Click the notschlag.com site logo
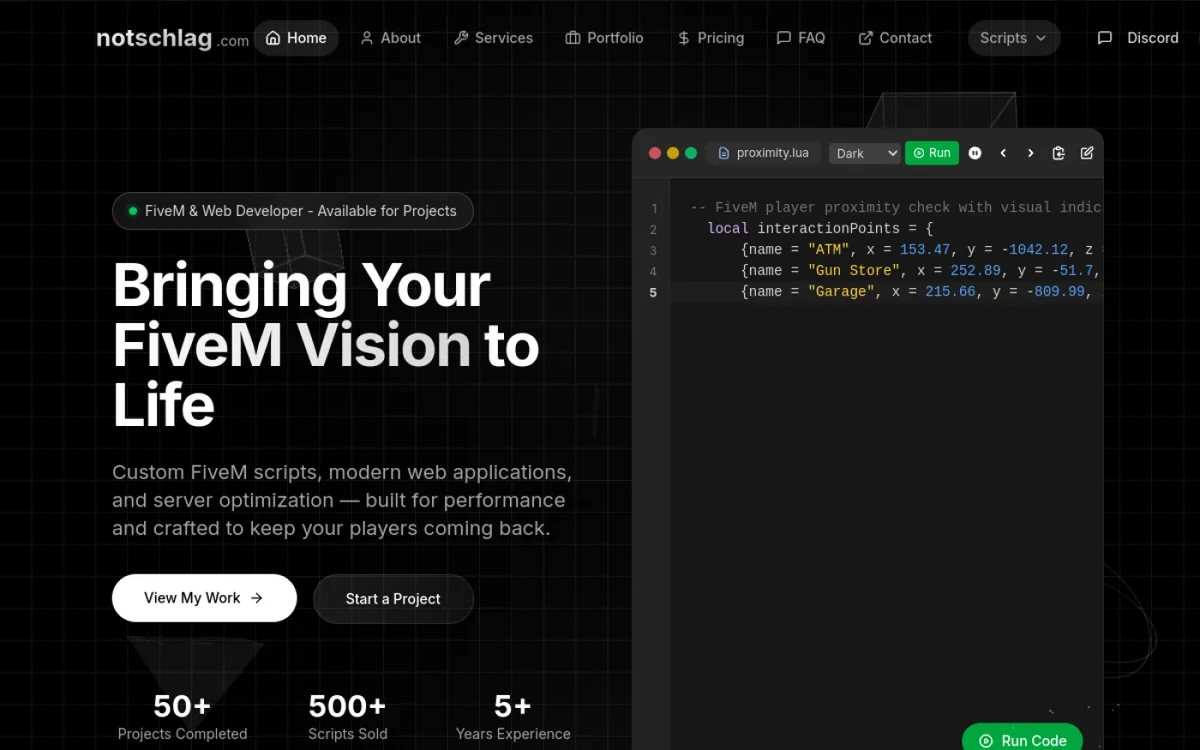Viewport: 1200px width, 750px height. tap(172, 38)
